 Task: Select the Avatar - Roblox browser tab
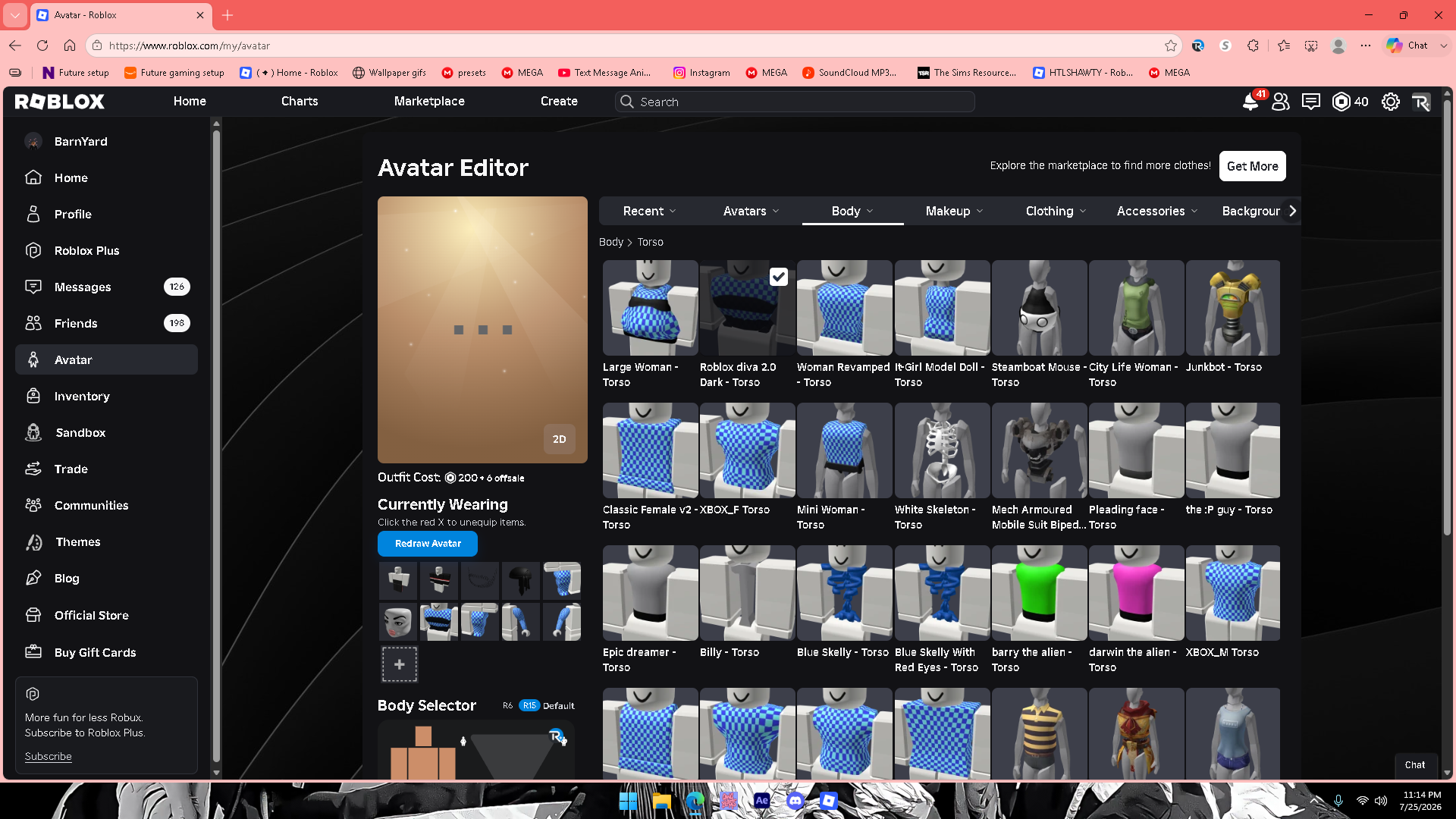coord(120,15)
